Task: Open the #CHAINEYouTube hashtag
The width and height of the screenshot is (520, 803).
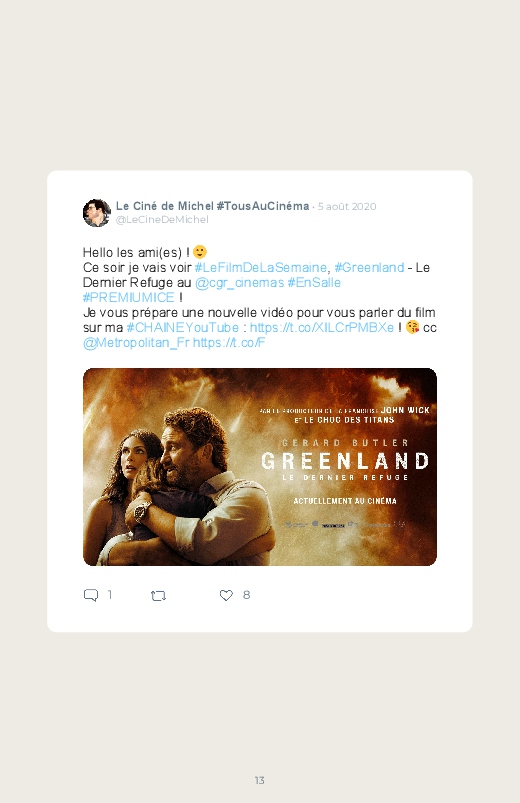Action: point(183,327)
